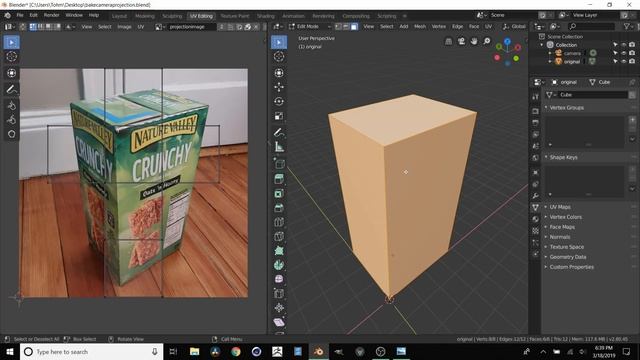Screen dimensions: 640x360
Task: Click the outliner search field
Action: coord(591,27)
